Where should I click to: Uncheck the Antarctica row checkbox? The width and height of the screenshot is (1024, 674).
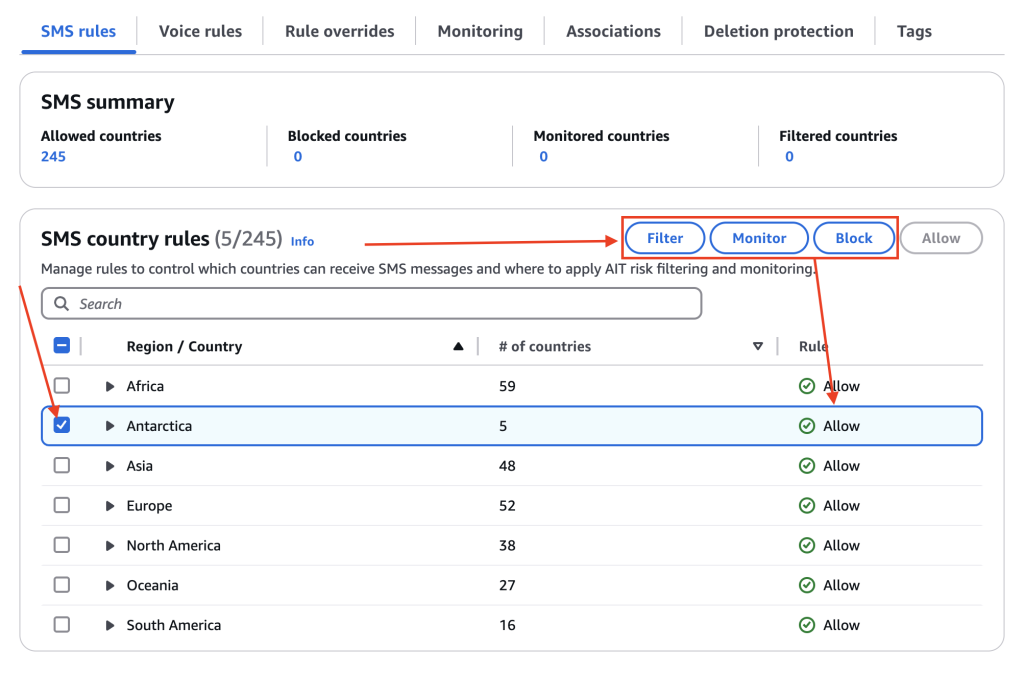(x=62, y=425)
